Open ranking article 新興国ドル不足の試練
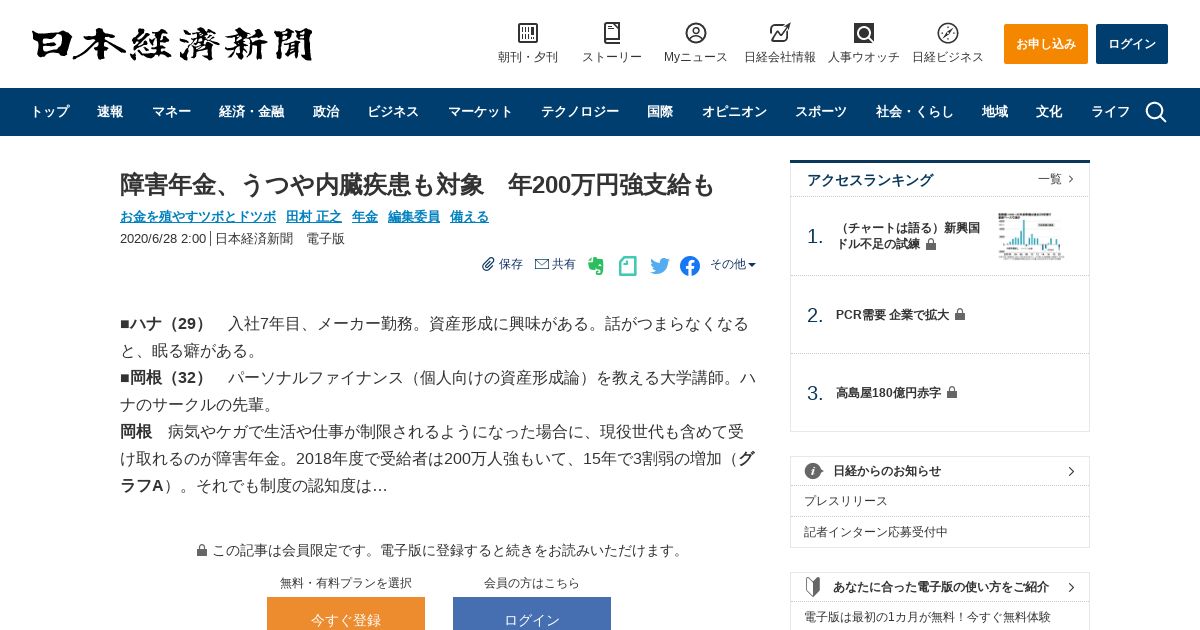 908,236
